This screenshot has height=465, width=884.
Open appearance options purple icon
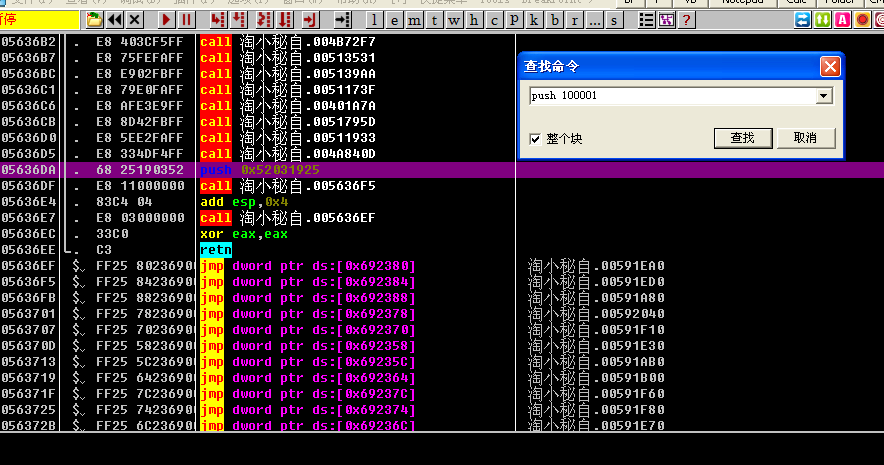coord(666,20)
